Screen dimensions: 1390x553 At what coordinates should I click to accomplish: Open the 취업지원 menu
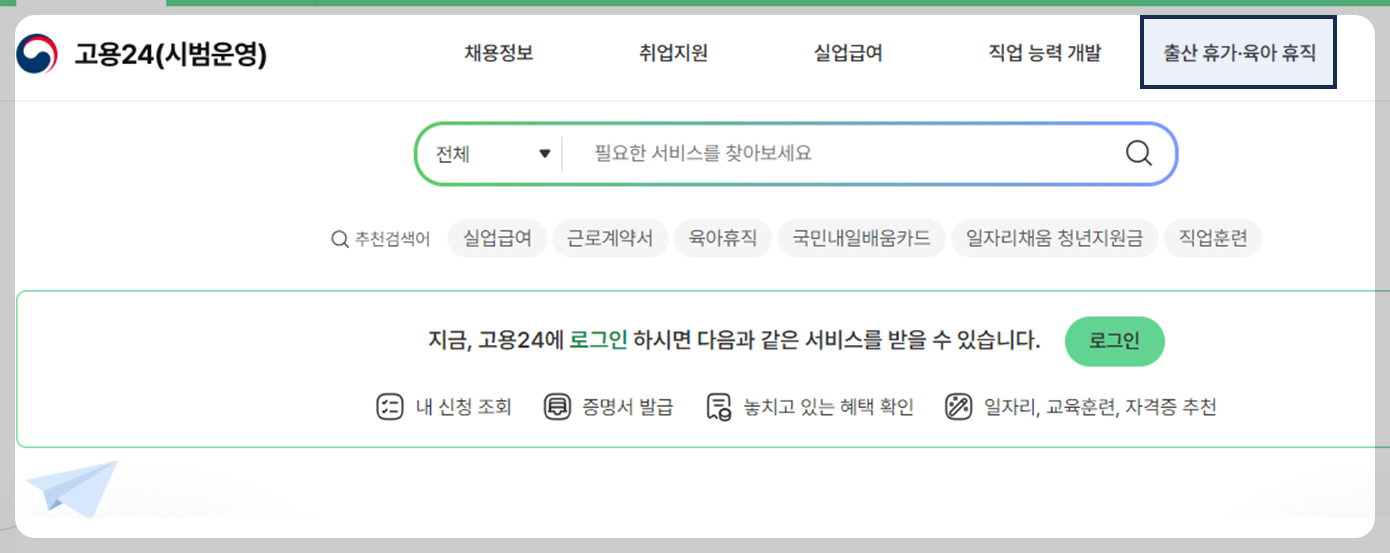(674, 54)
